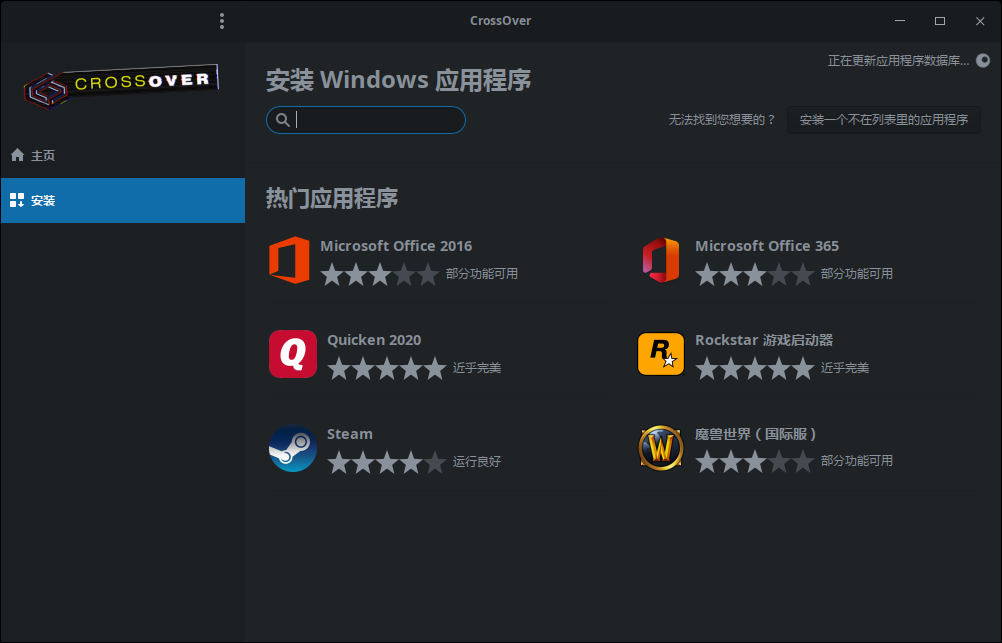Click the database updating spinner indicator
The image size is (1002, 643).
click(982, 60)
